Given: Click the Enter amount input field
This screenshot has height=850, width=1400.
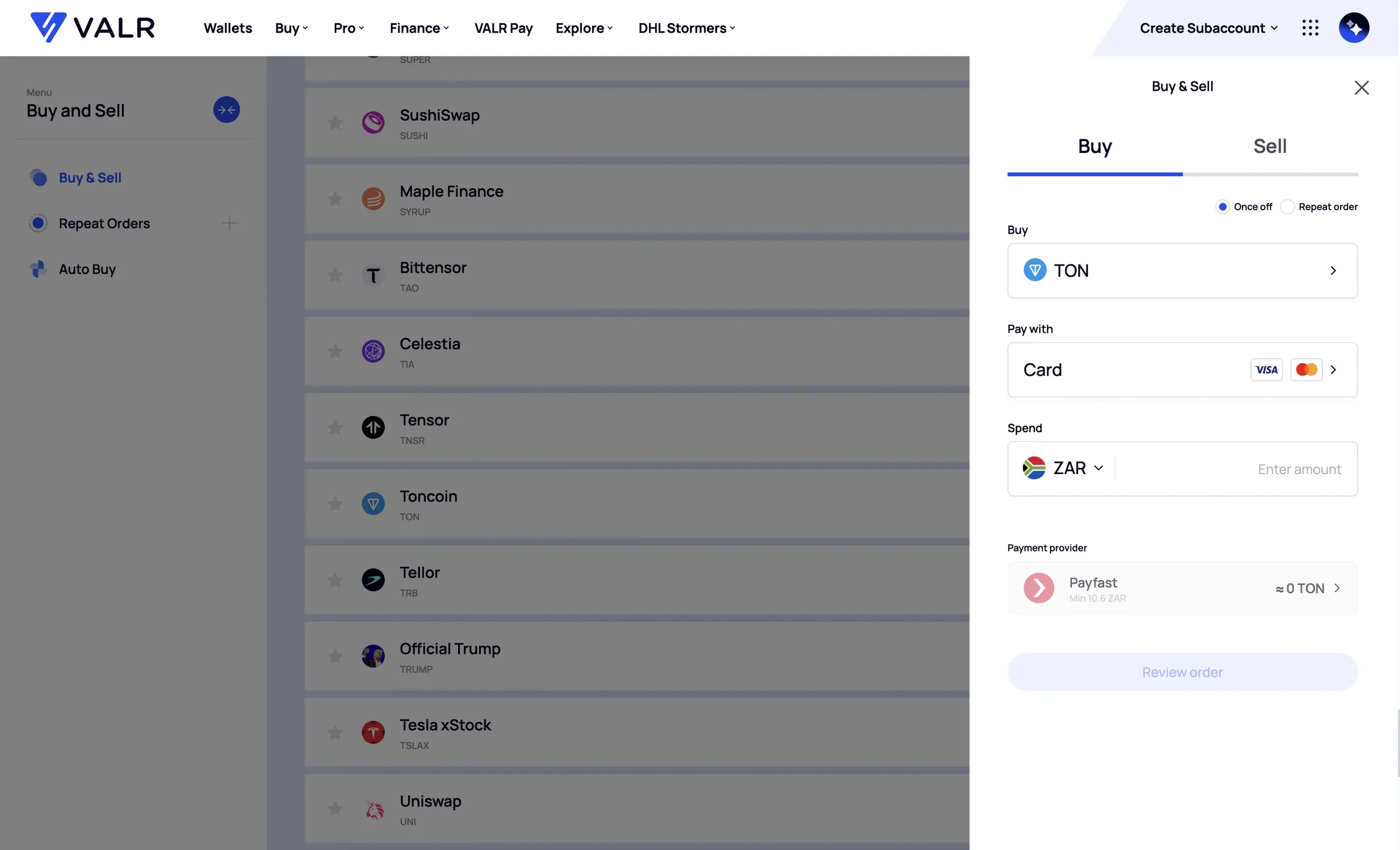Looking at the screenshot, I should point(1236,469).
